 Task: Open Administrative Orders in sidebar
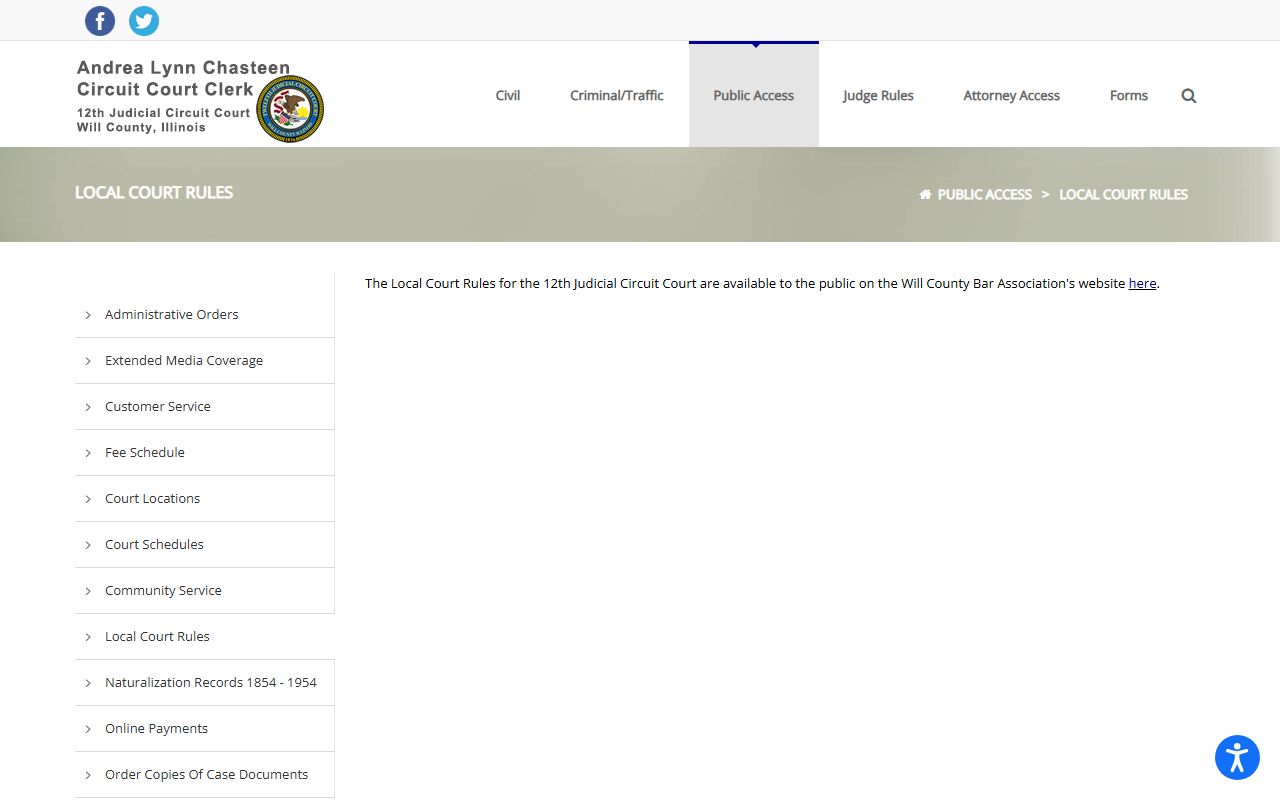click(x=172, y=314)
